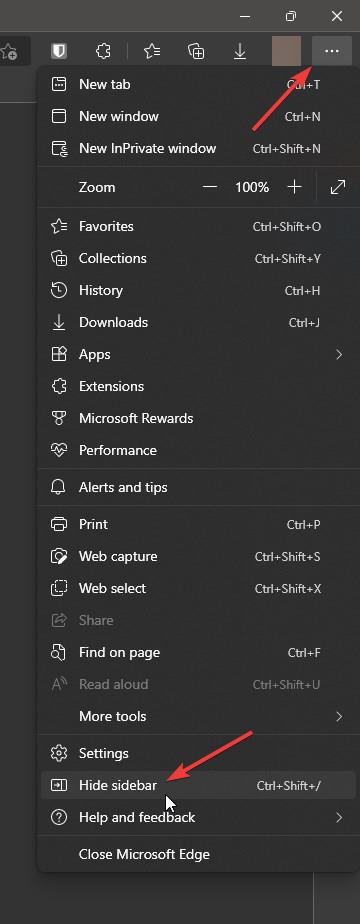
Task: Click the Extensions puzzle toolbar icon
Action: tap(103, 51)
